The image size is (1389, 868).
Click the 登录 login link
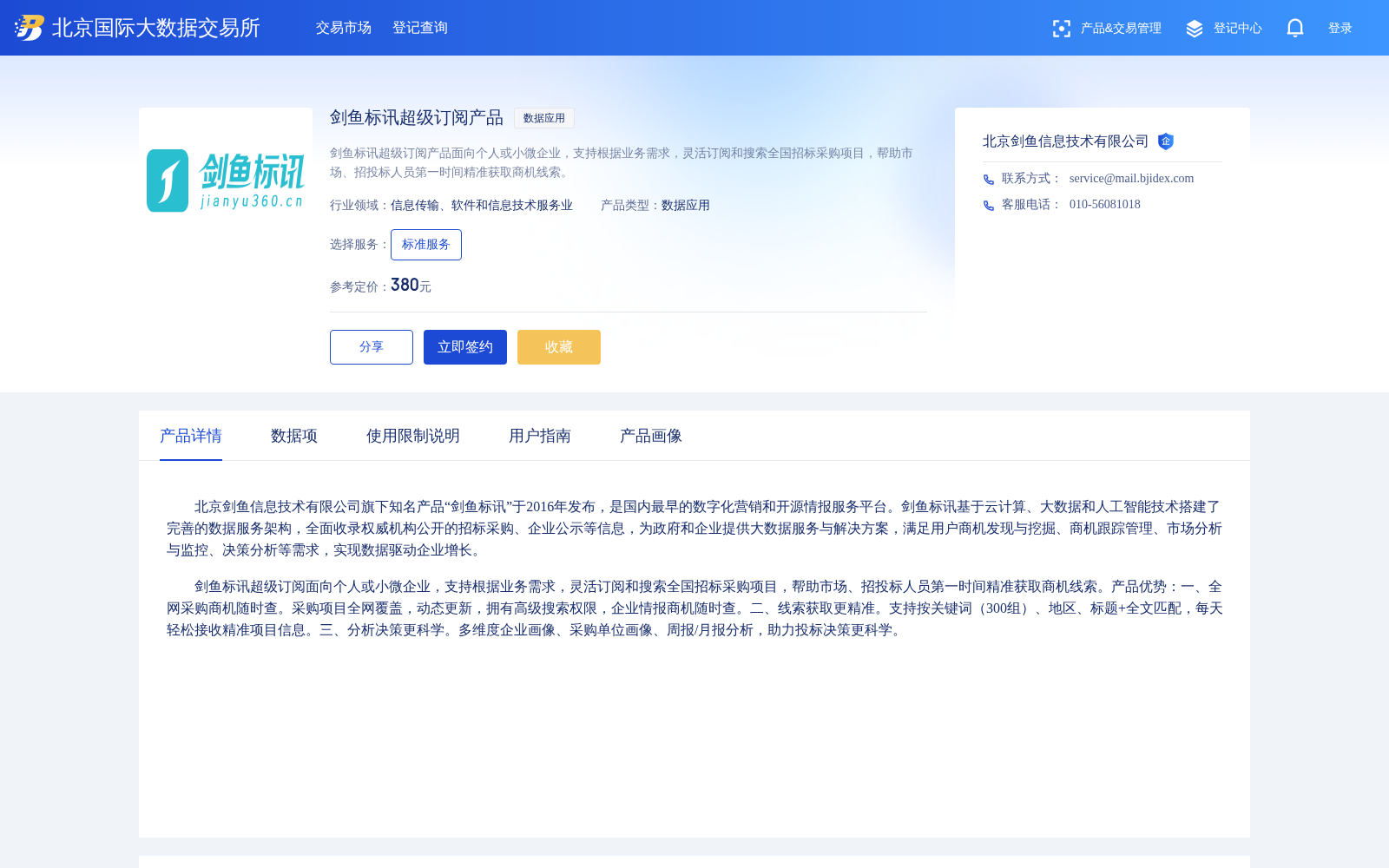click(x=1340, y=29)
